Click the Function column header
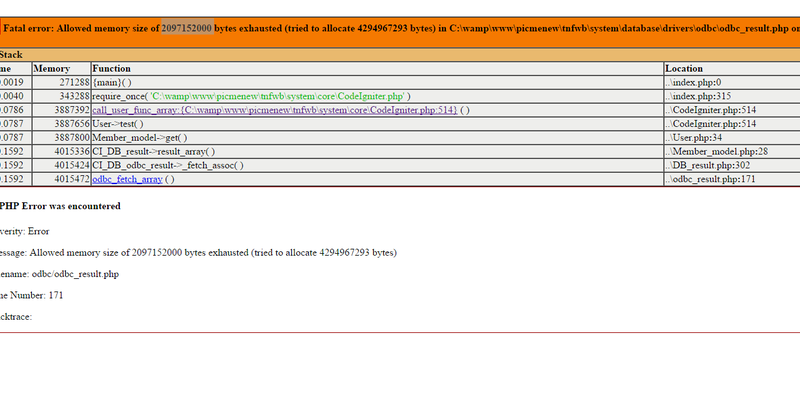 tap(378, 68)
